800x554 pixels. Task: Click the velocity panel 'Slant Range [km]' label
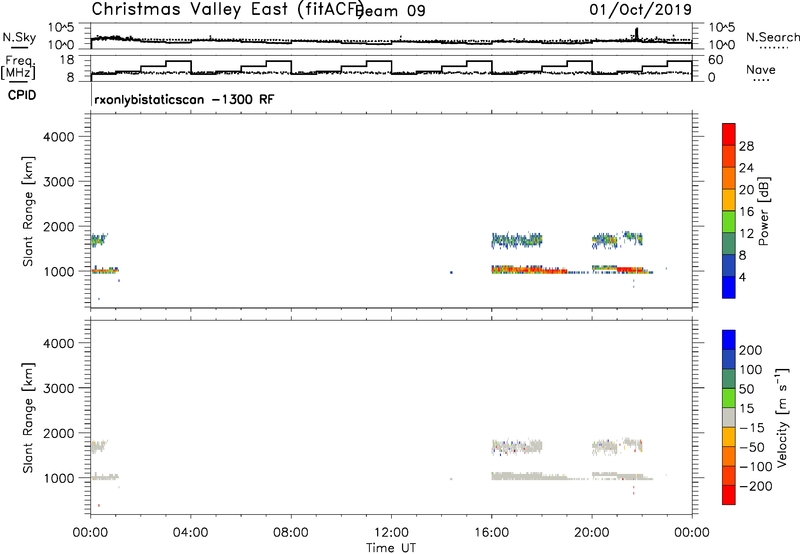(28, 418)
